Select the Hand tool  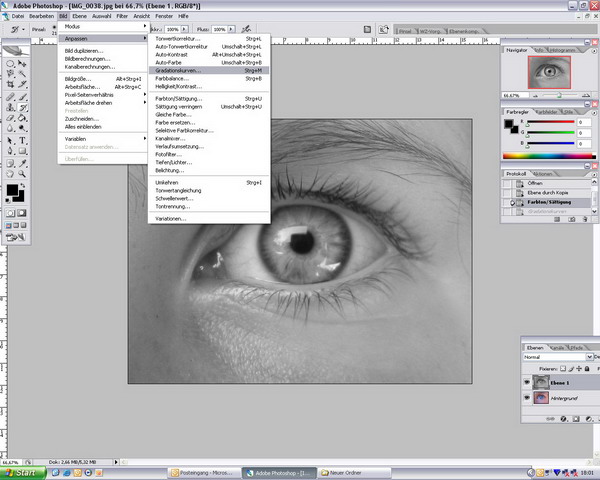tap(10, 174)
